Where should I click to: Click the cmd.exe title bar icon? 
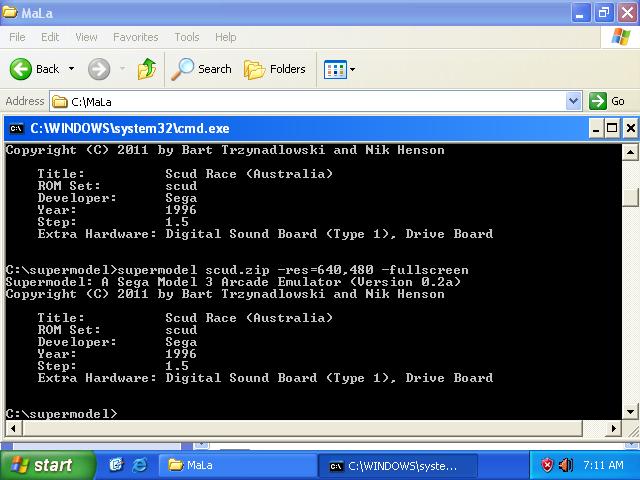(x=16, y=129)
